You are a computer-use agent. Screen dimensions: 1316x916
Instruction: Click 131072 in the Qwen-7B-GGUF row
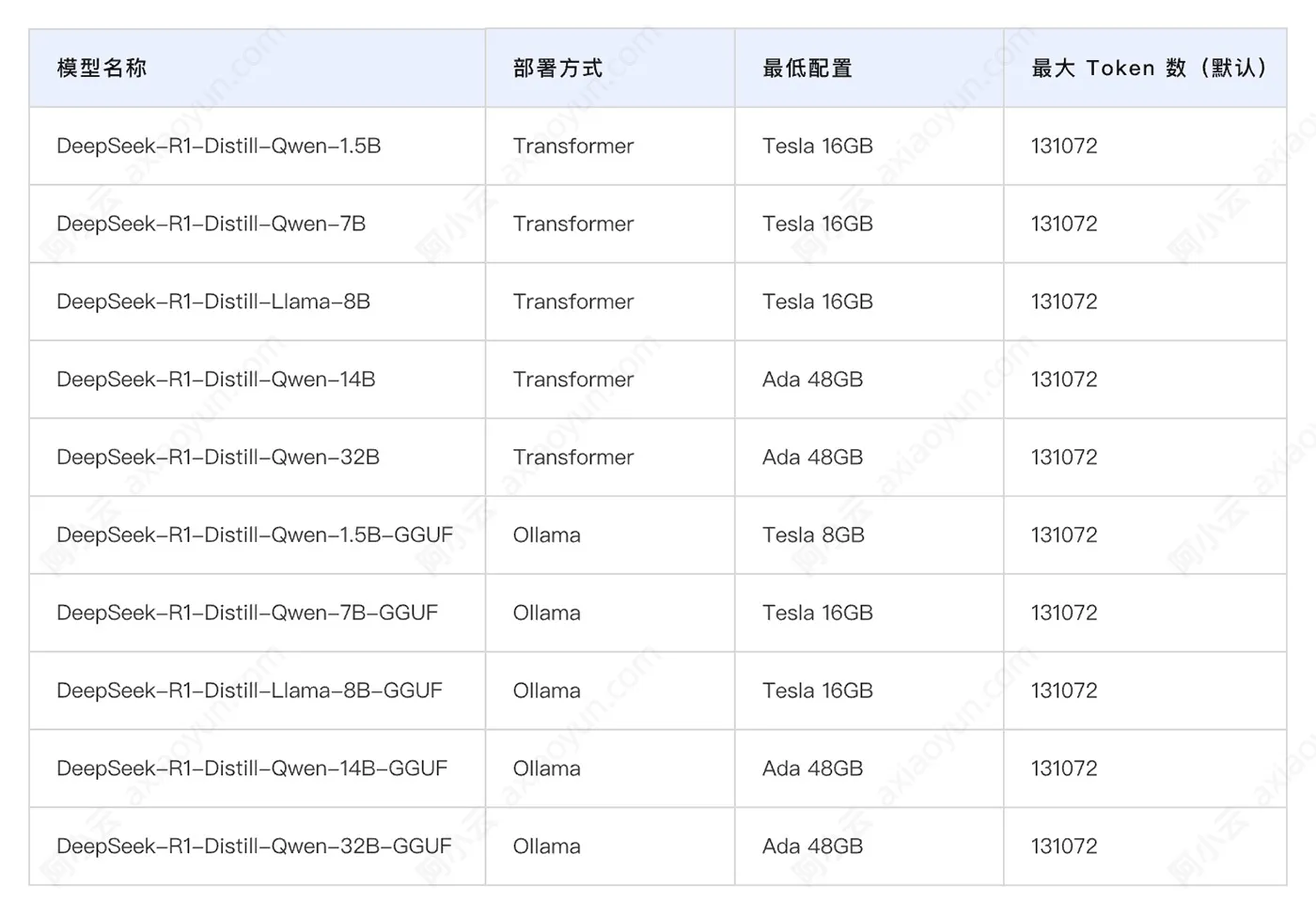coord(1064,613)
